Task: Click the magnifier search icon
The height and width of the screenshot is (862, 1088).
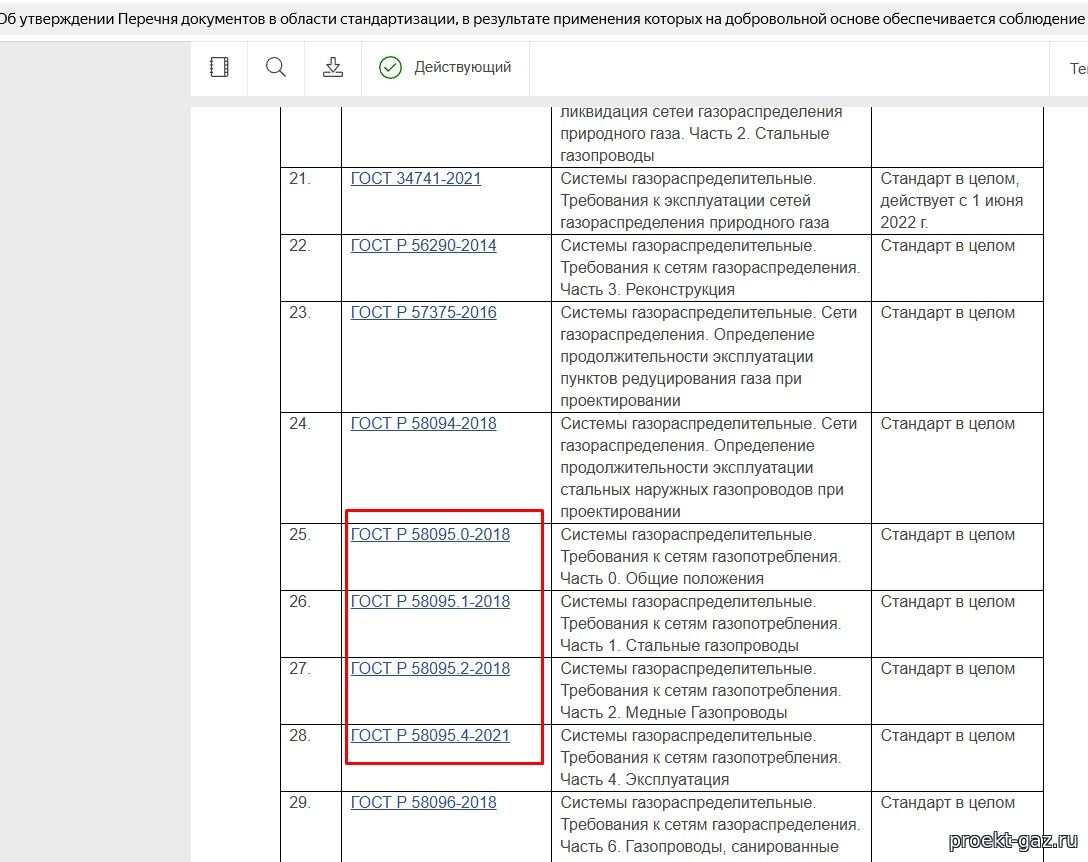Action: (276, 67)
